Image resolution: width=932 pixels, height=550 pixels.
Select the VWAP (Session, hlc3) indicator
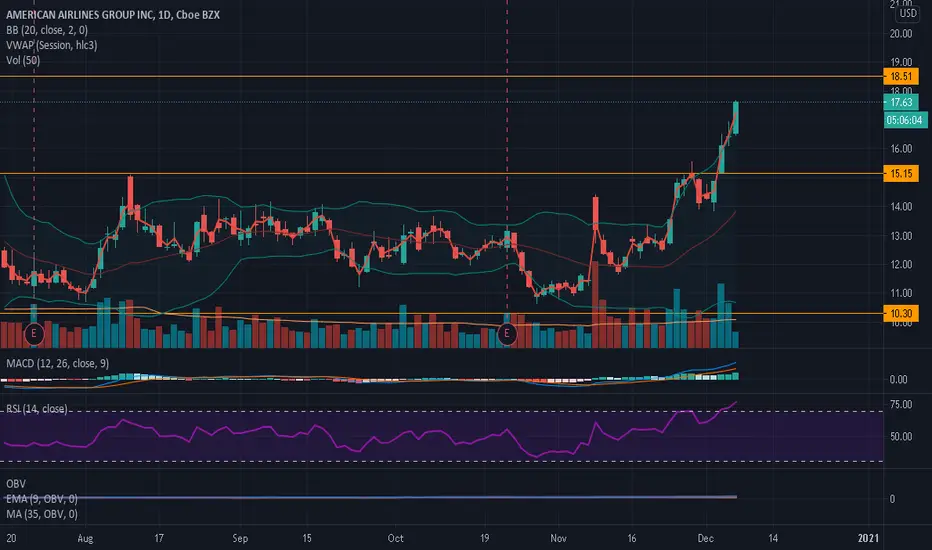click(x=52, y=45)
